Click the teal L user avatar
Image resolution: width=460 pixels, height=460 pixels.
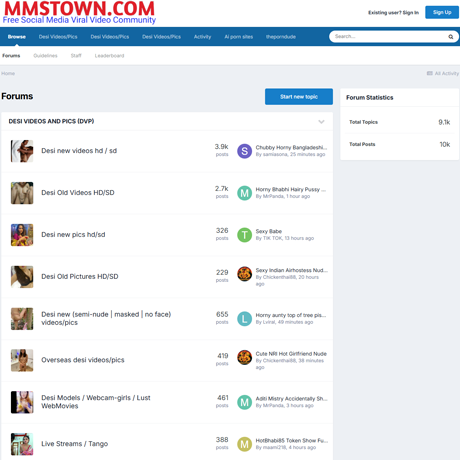click(244, 319)
